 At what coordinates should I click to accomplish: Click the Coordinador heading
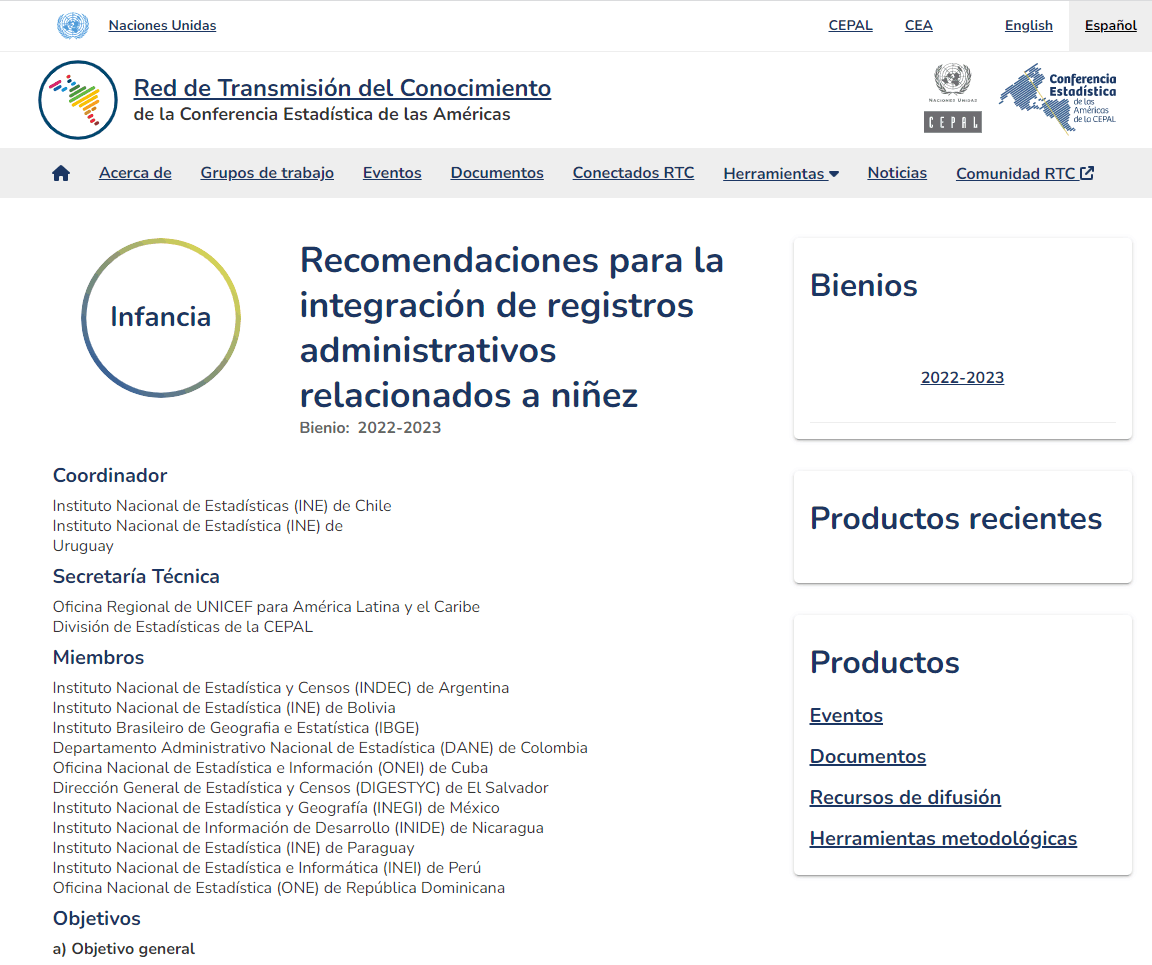(x=110, y=476)
